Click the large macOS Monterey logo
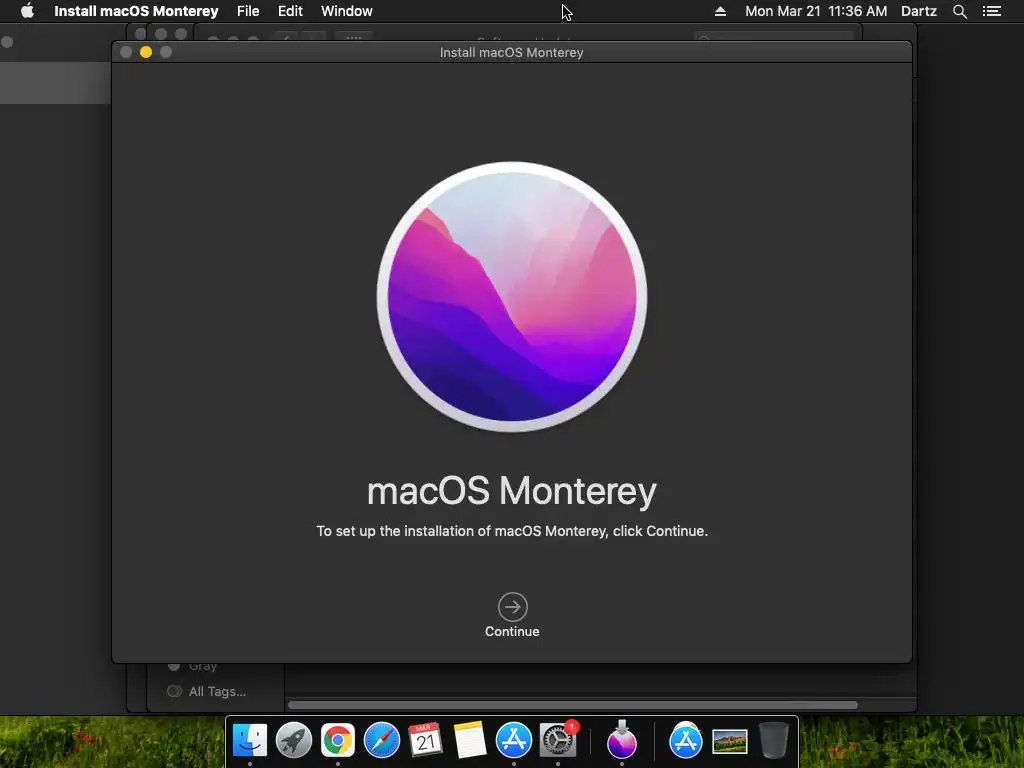The height and width of the screenshot is (768, 1024). point(512,296)
